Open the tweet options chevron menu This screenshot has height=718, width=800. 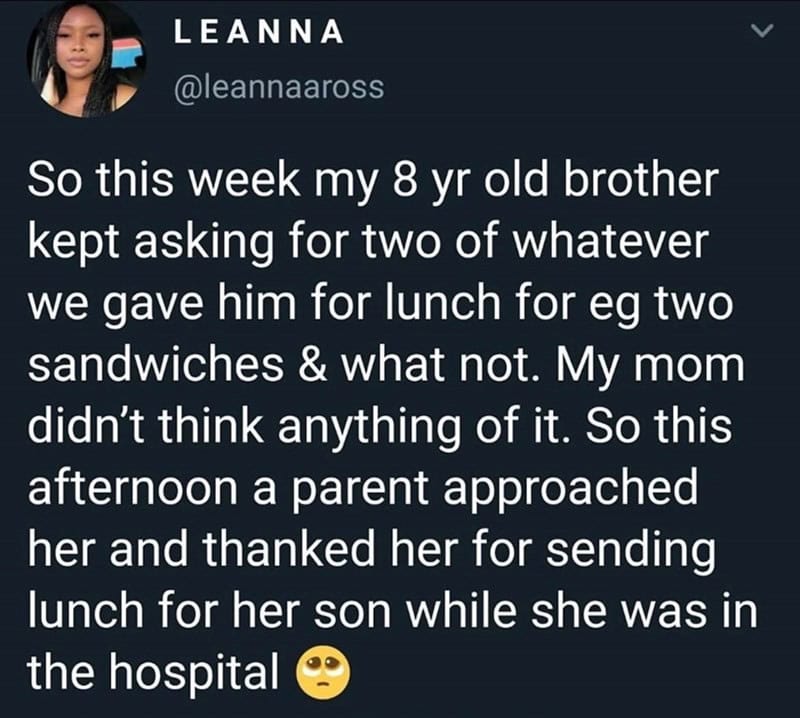click(x=762, y=31)
